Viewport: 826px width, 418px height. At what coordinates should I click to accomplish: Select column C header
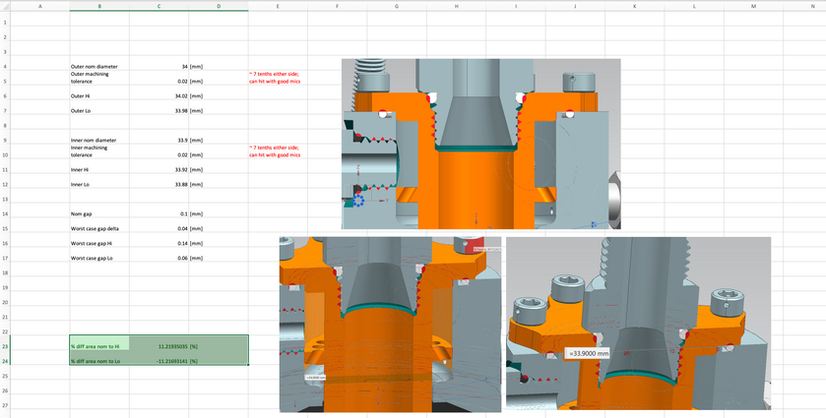(x=159, y=6)
